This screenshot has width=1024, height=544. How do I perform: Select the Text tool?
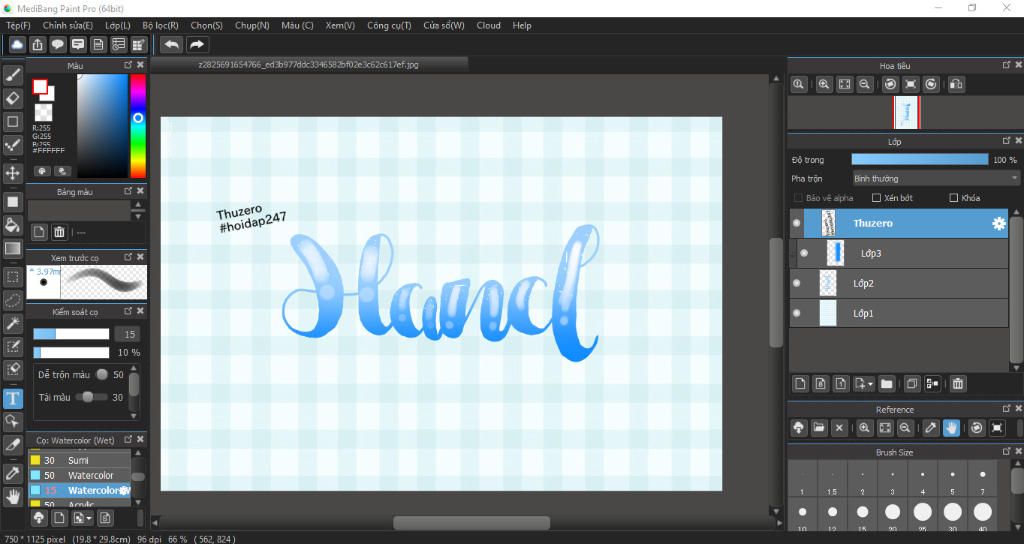pos(12,398)
